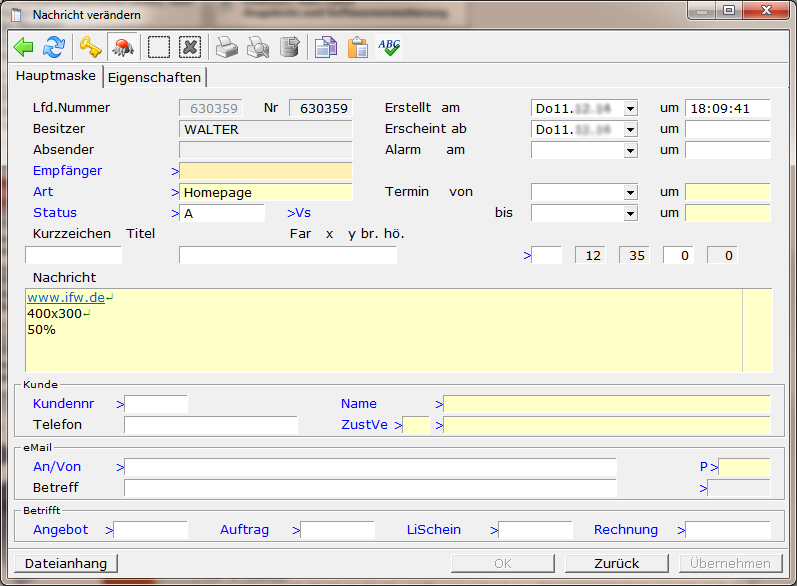The image size is (797, 586).
Task: Open the 'Alarm am' date dropdown
Action: pos(630,150)
